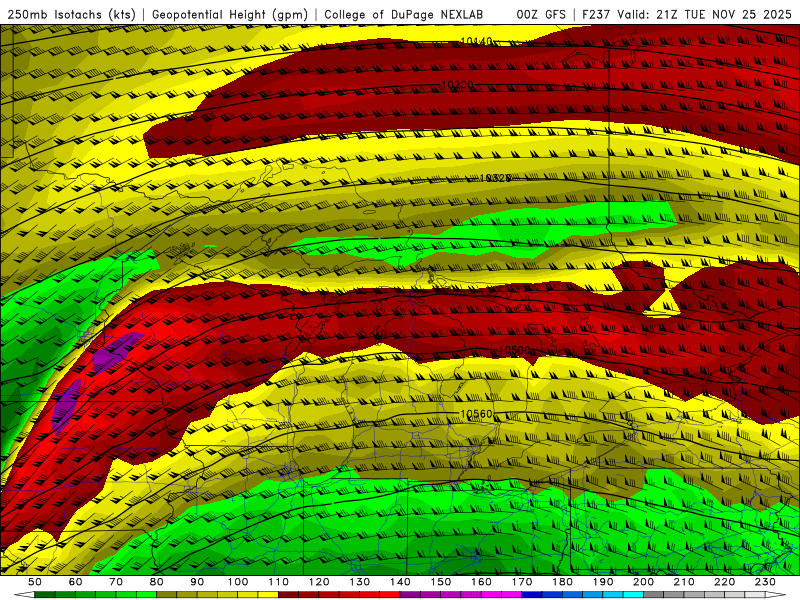Click the 210 value on the color scale

[x=684, y=582]
